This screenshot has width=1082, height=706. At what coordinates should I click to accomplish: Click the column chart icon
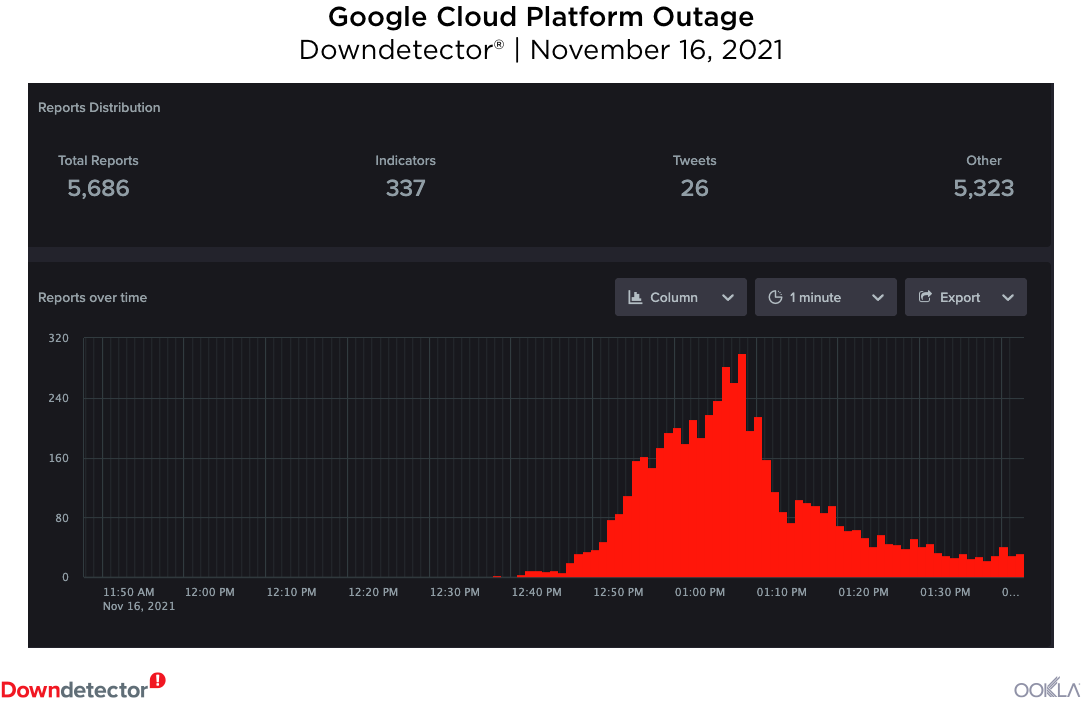pyautogui.click(x=635, y=297)
